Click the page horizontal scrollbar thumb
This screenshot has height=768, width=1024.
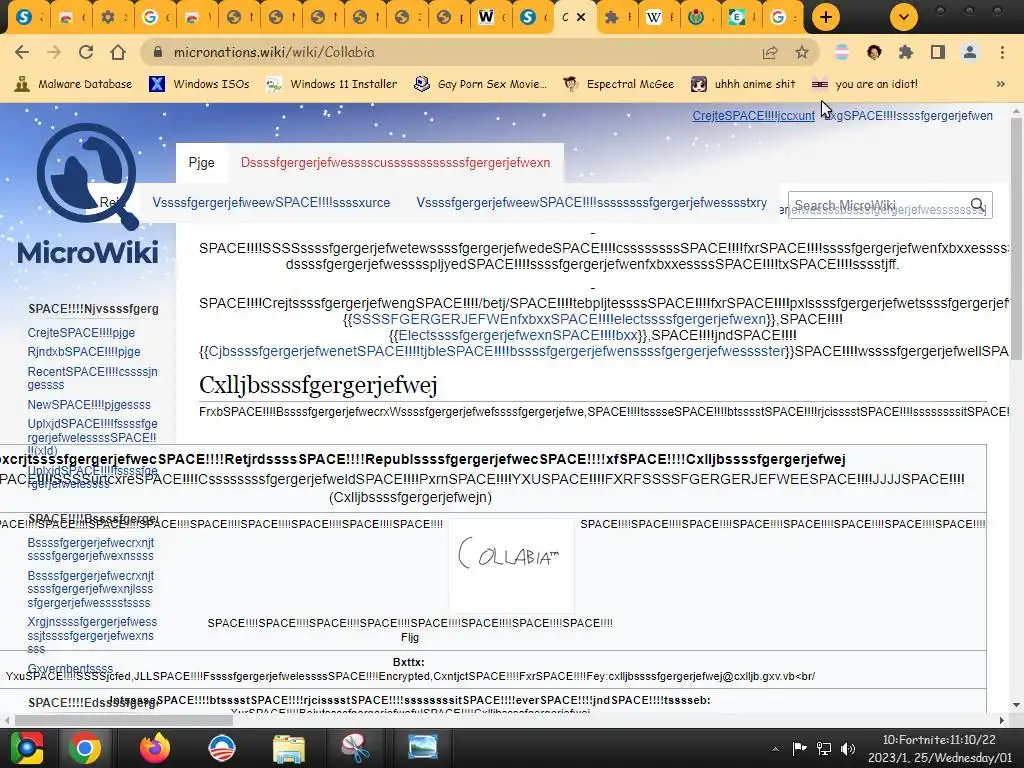123,720
